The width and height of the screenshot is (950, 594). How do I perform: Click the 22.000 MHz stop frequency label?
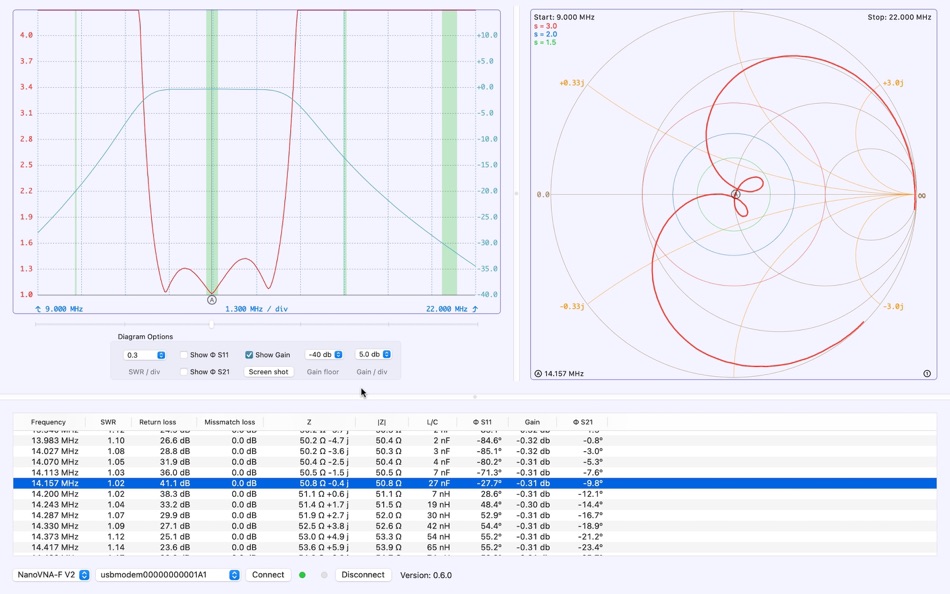tap(447, 309)
